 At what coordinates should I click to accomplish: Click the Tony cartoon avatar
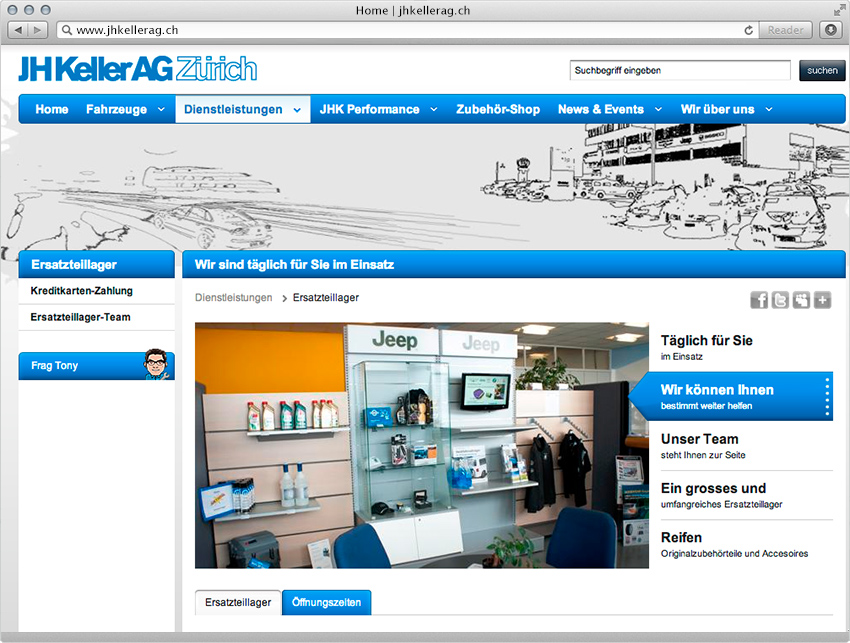click(x=157, y=364)
